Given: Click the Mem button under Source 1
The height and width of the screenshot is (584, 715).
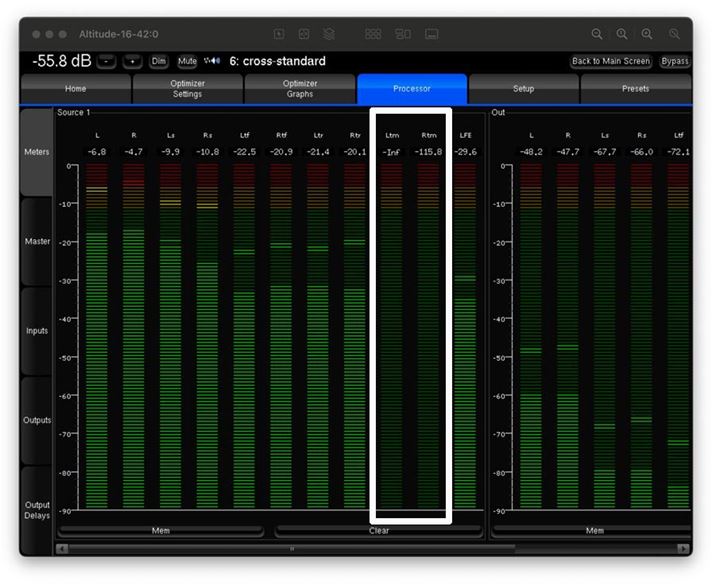Looking at the screenshot, I should tap(161, 531).
